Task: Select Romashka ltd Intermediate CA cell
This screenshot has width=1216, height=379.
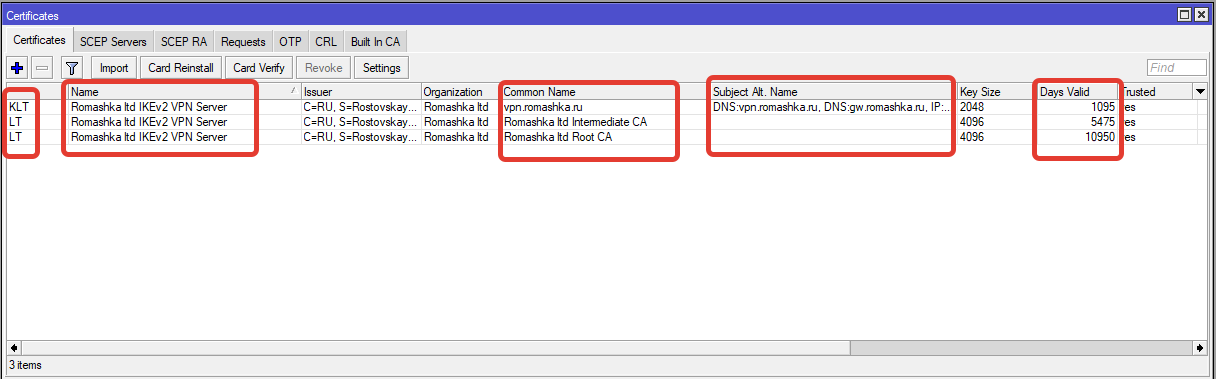Action: pos(605,122)
